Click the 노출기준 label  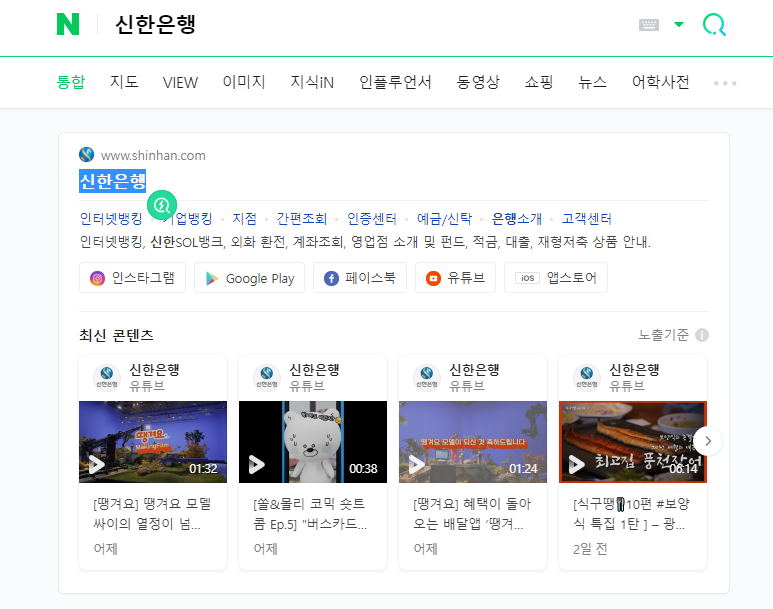[664, 335]
